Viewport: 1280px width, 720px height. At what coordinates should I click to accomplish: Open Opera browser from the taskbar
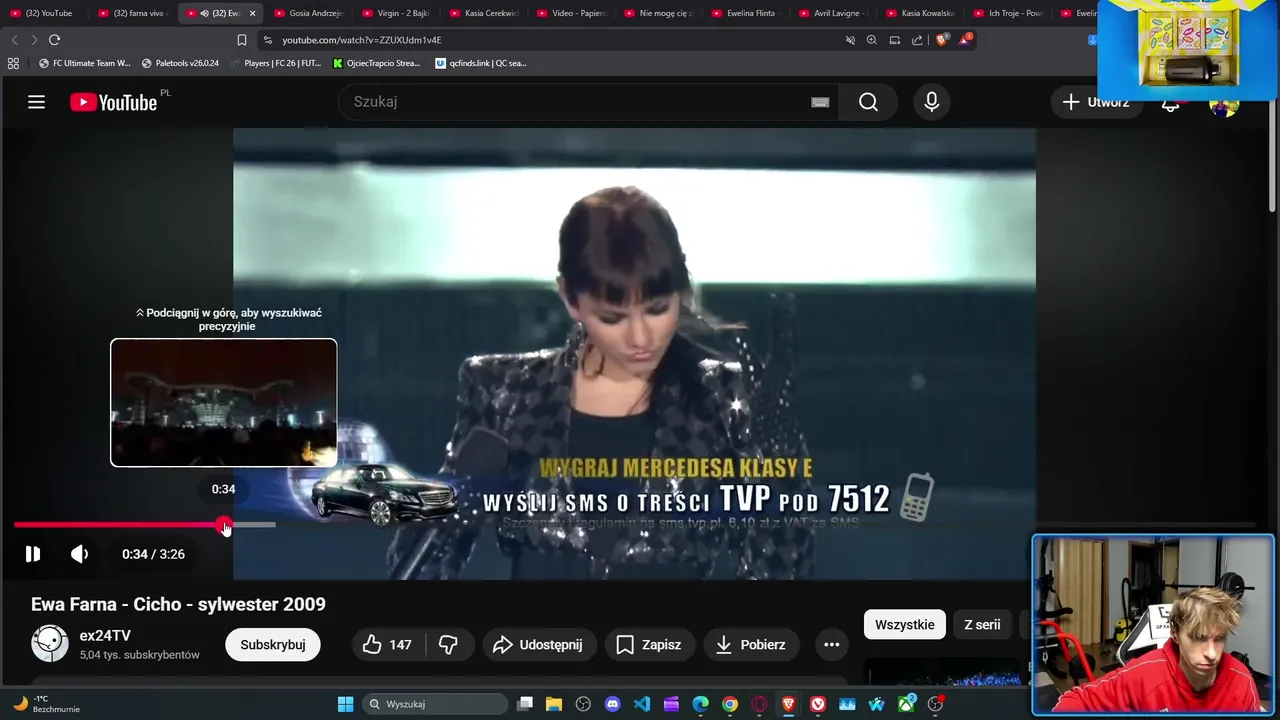click(x=760, y=704)
